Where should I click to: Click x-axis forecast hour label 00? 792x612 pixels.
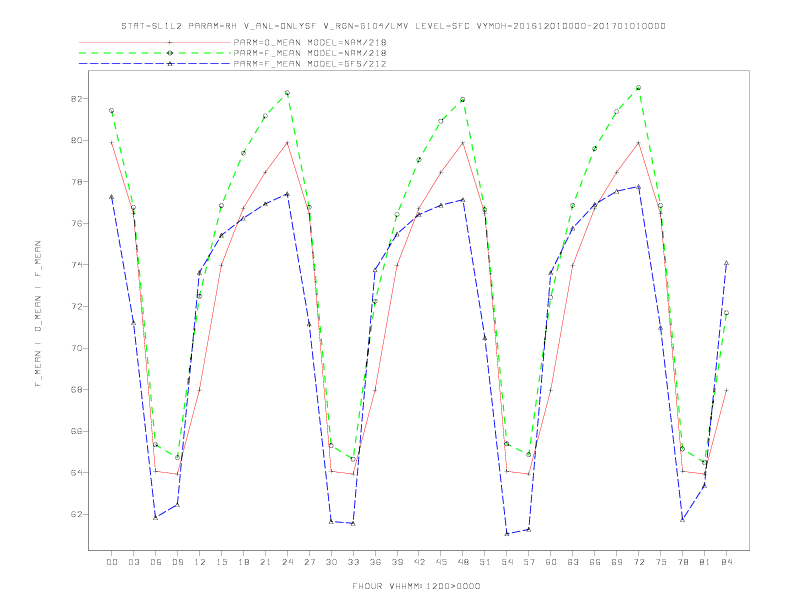(112, 562)
